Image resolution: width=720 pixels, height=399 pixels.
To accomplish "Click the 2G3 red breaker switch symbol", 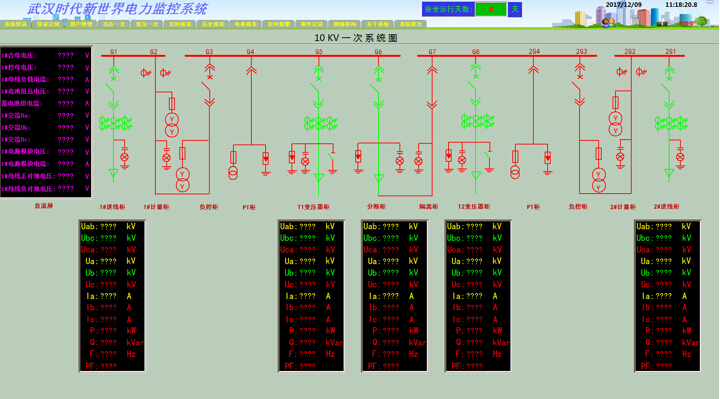I will click(577, 88).
